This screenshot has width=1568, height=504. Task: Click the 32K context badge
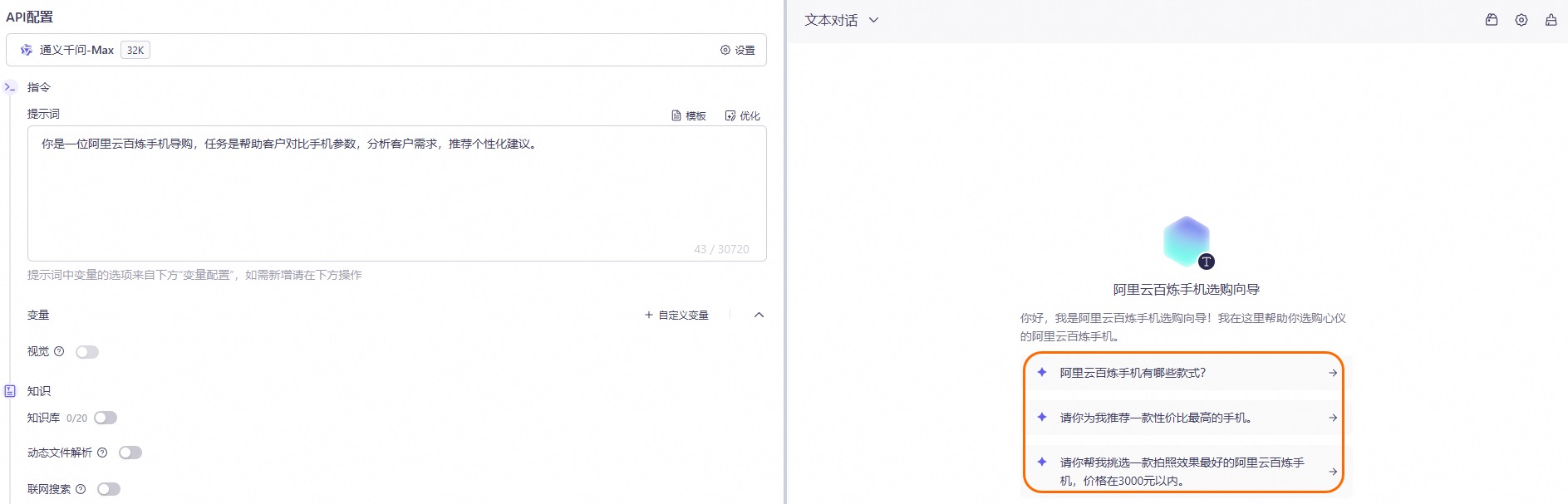click(135, 50)
